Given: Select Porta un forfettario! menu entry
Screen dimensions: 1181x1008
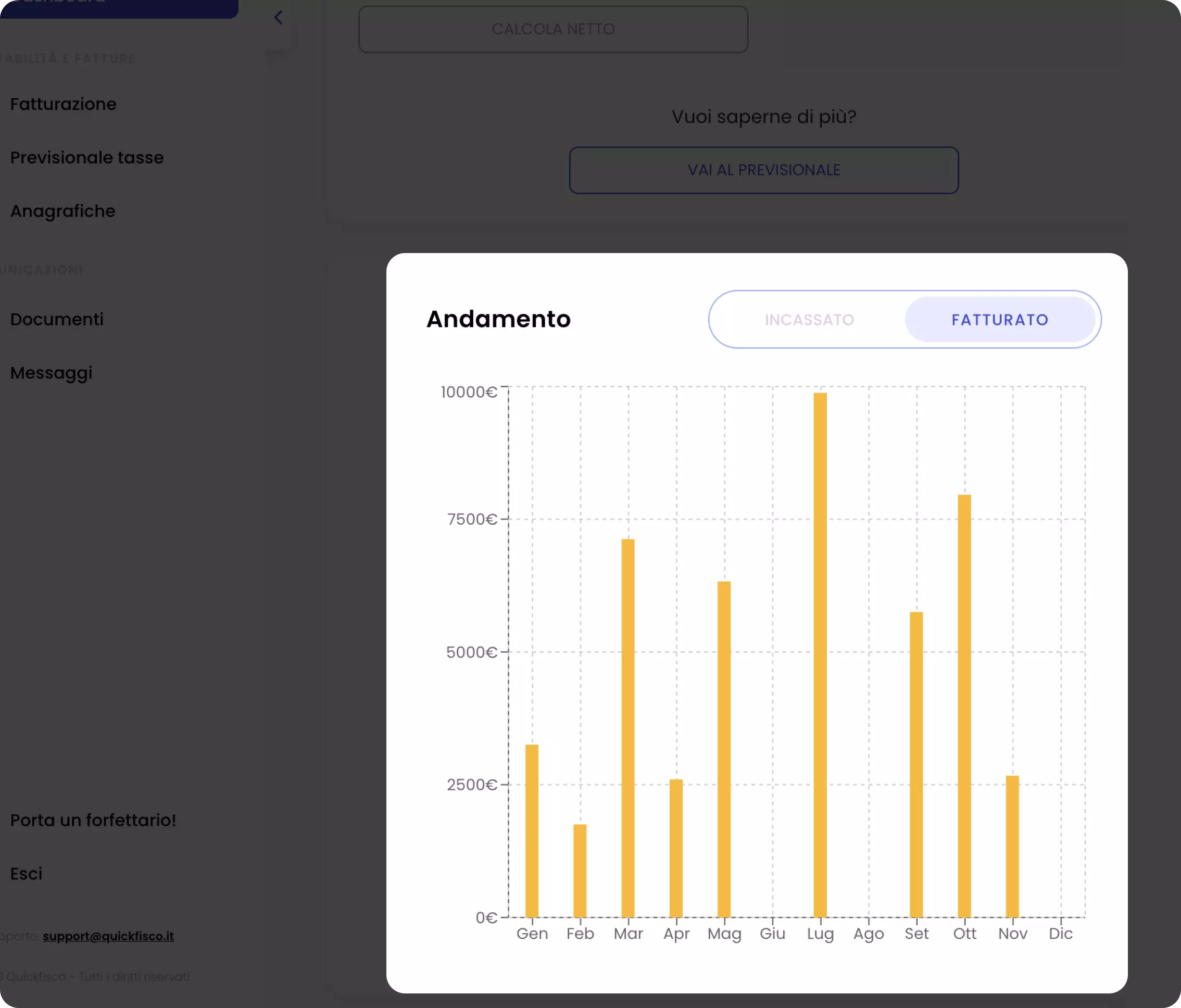Looking at the screenshot, I should [x=93, y=821].
